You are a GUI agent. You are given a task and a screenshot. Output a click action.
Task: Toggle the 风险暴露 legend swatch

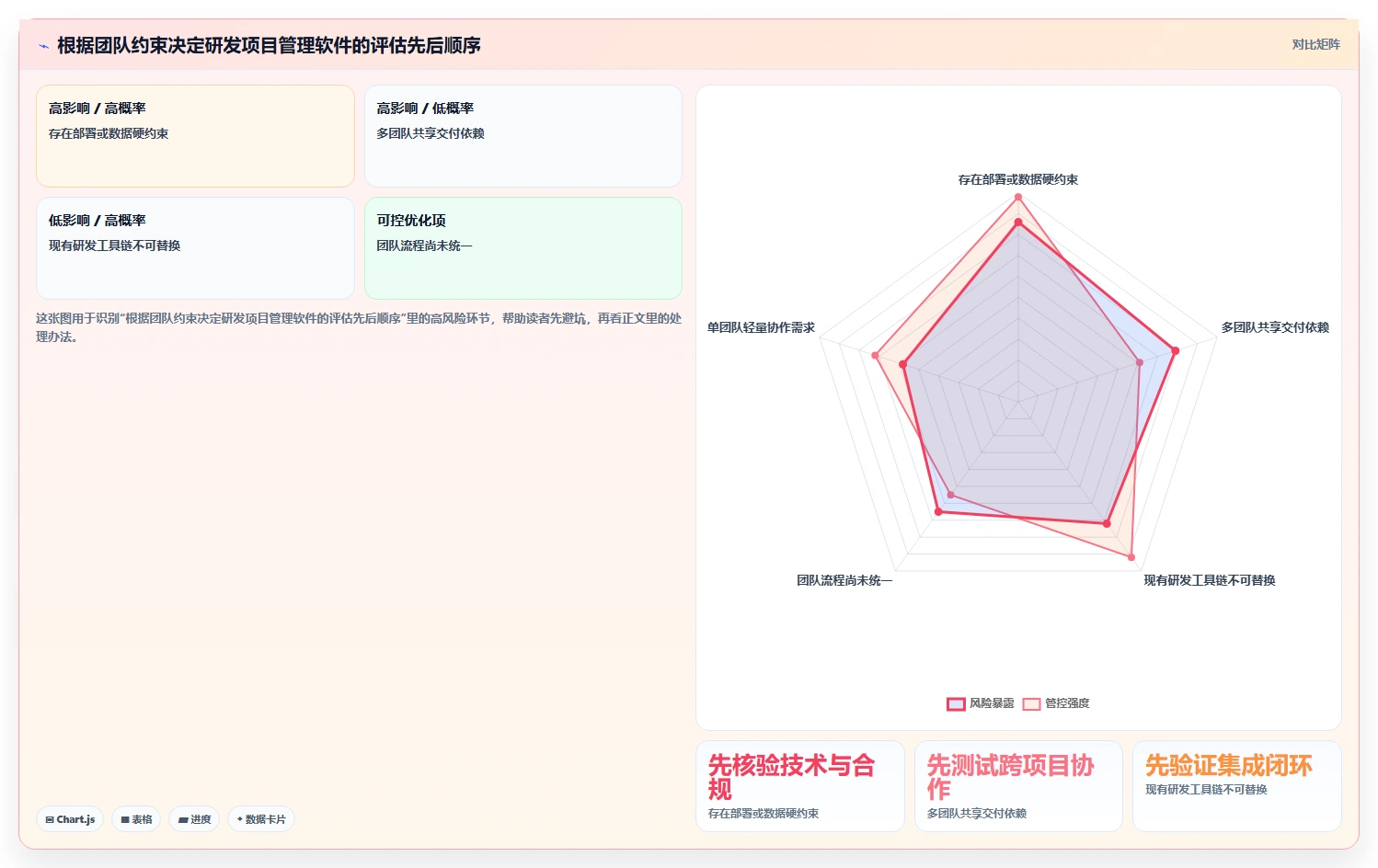click(x=956, y=703)
